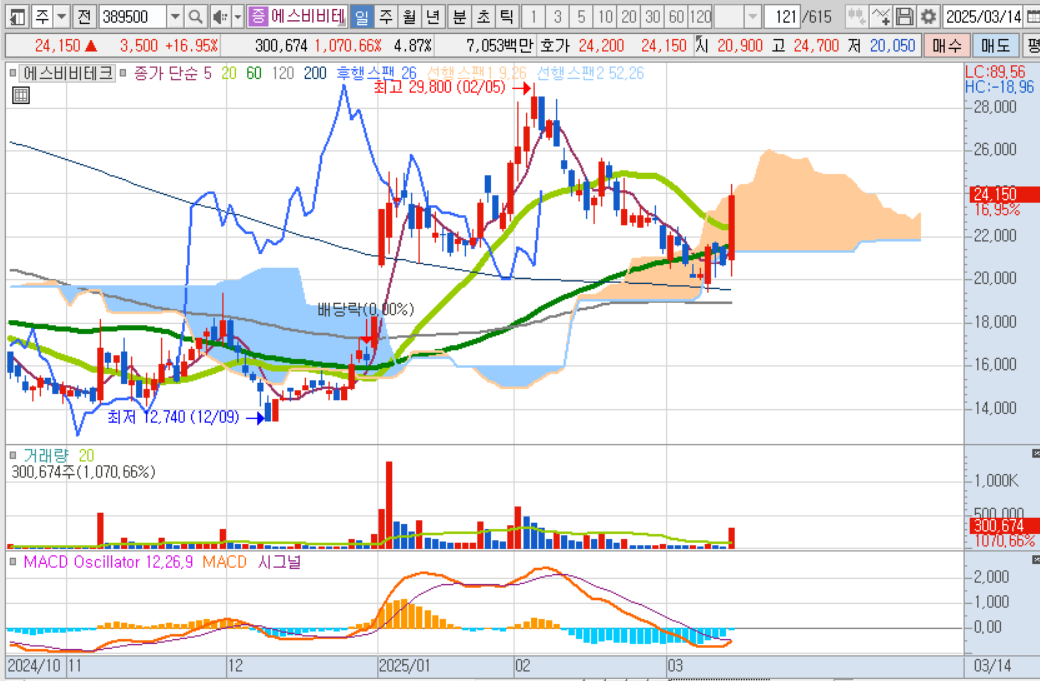Click the 배당락(0.00%) chart annotation

365,309
